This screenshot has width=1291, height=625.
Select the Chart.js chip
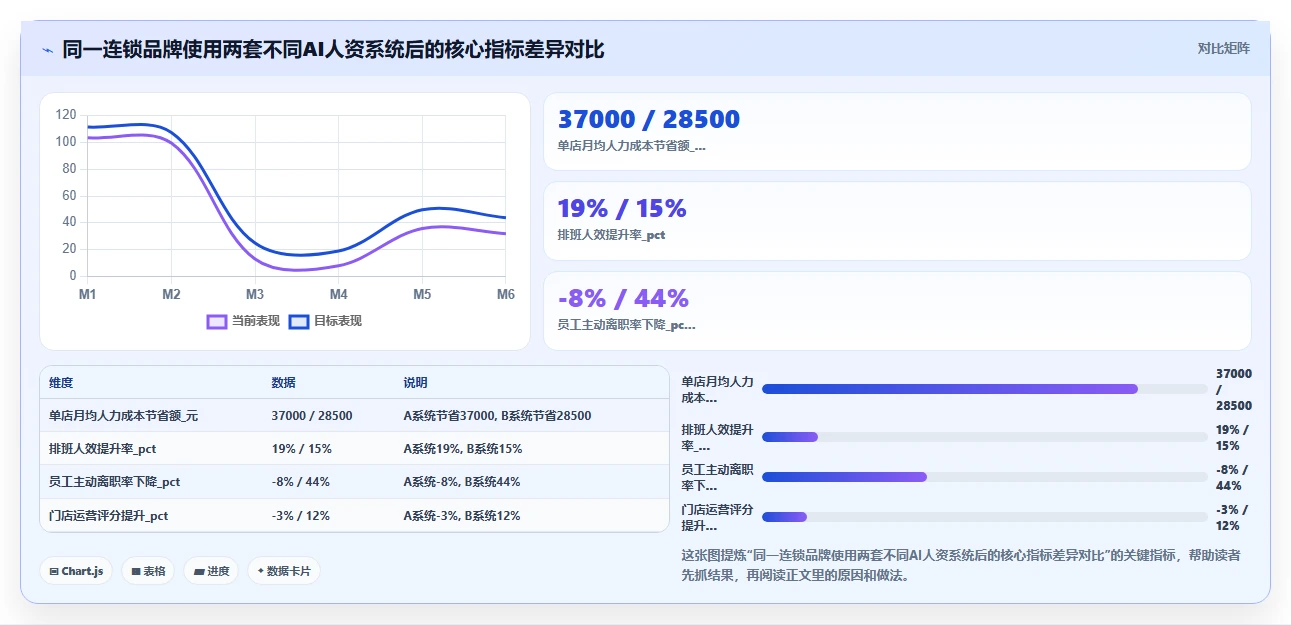76,571
